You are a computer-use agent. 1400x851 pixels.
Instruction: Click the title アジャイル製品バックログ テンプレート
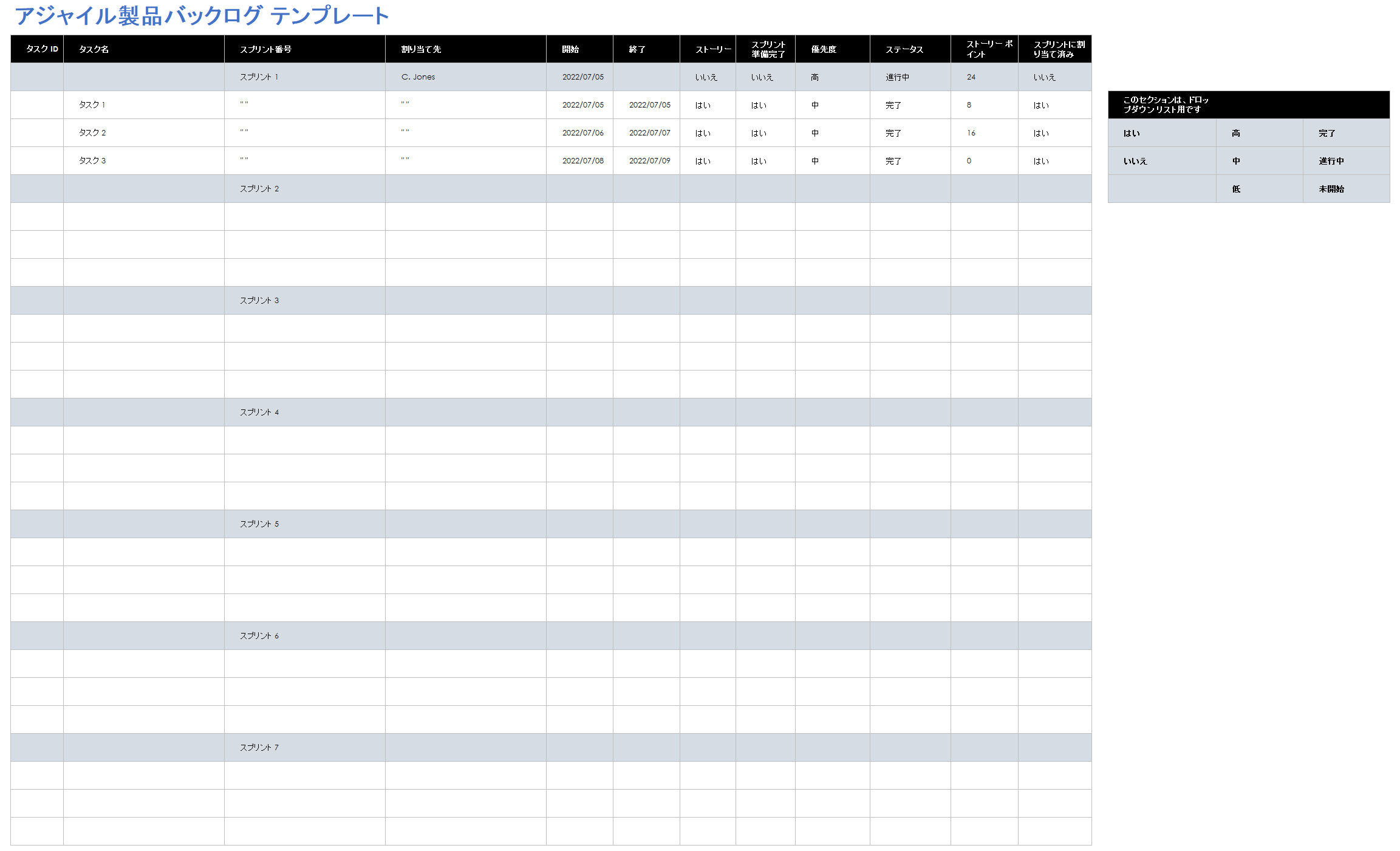201,16
